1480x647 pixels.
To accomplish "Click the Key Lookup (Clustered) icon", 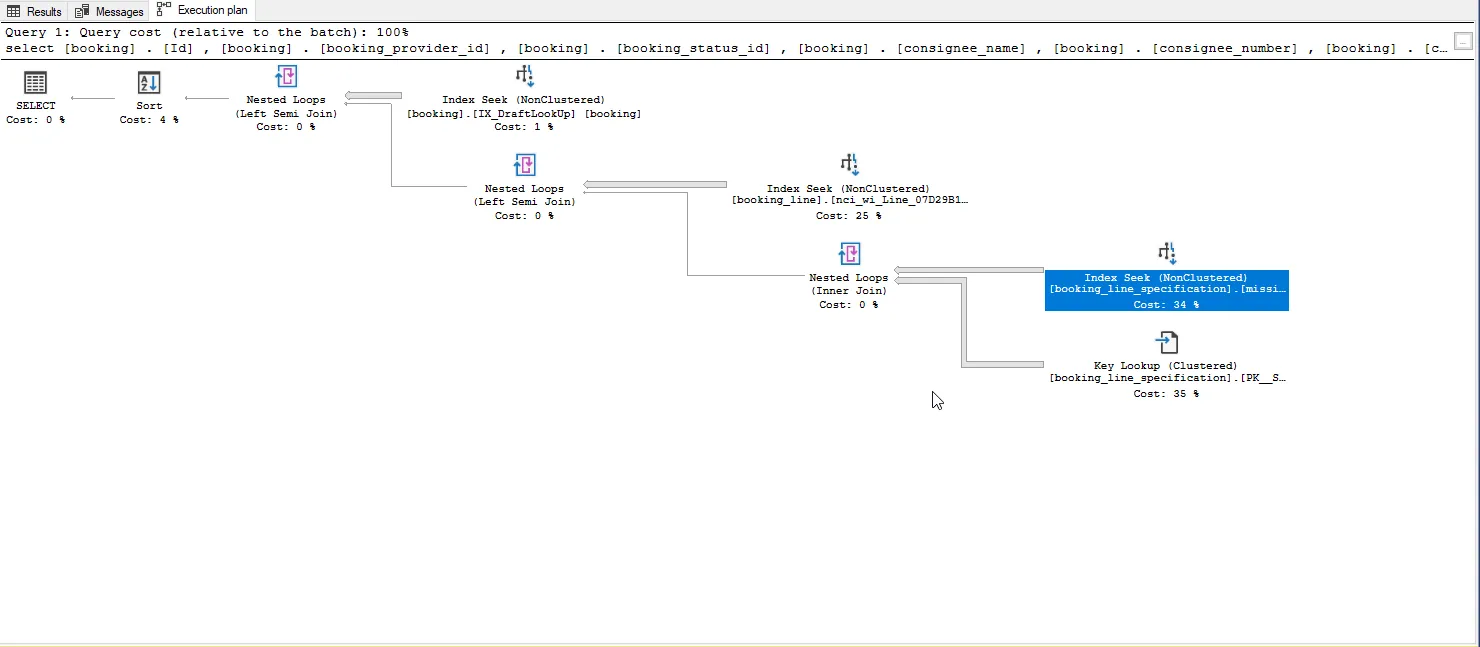I will pyautogui.click(x=1166, y=343).
